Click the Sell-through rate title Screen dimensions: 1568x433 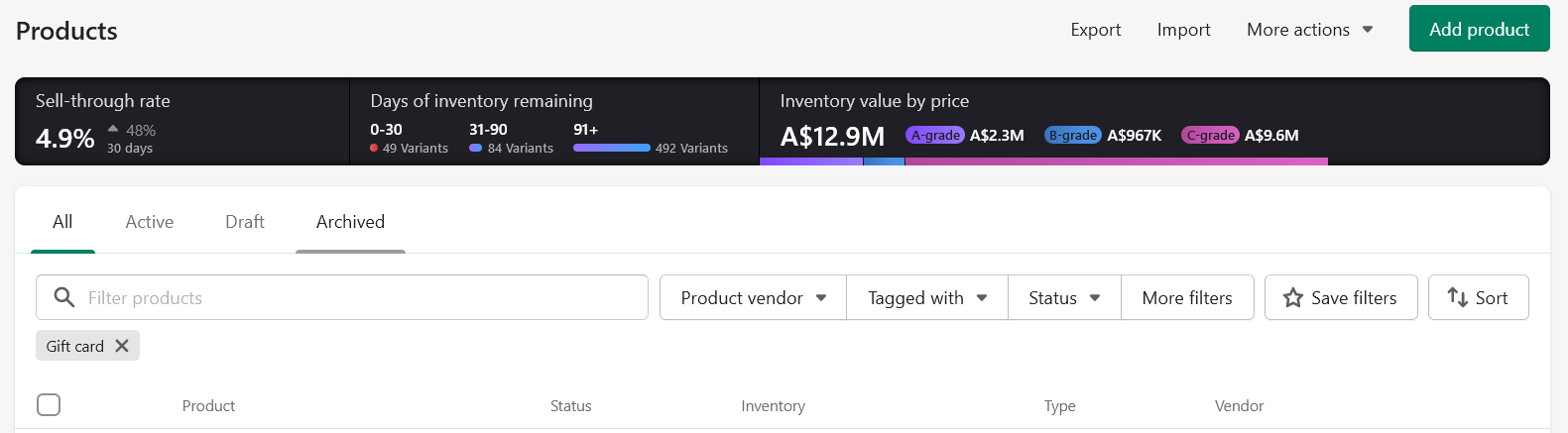[x=103, y=100]
